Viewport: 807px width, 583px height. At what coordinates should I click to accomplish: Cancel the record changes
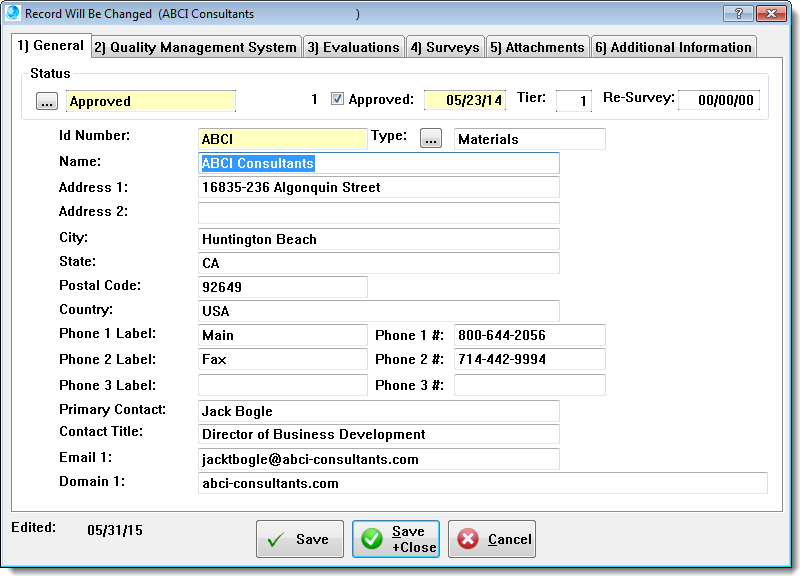pyautogui.click(x=491, y=539)
